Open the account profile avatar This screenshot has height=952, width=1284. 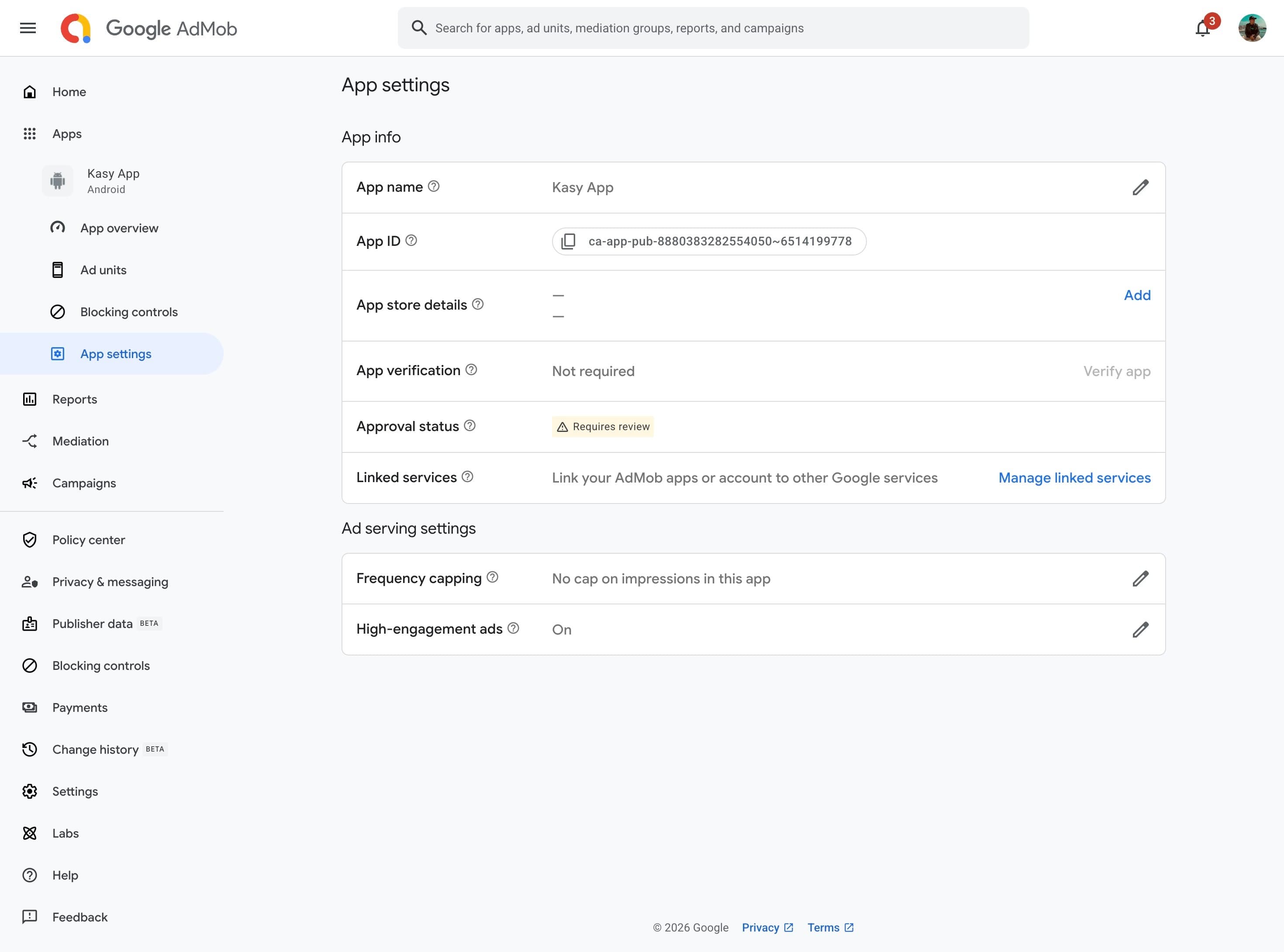pos(1252,28)
